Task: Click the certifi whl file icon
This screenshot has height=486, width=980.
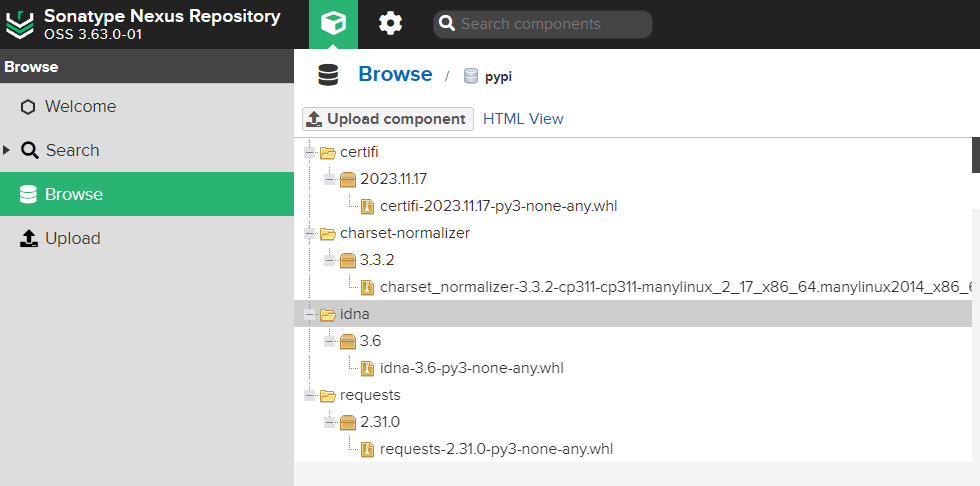Action: click(x=368, y=206)
